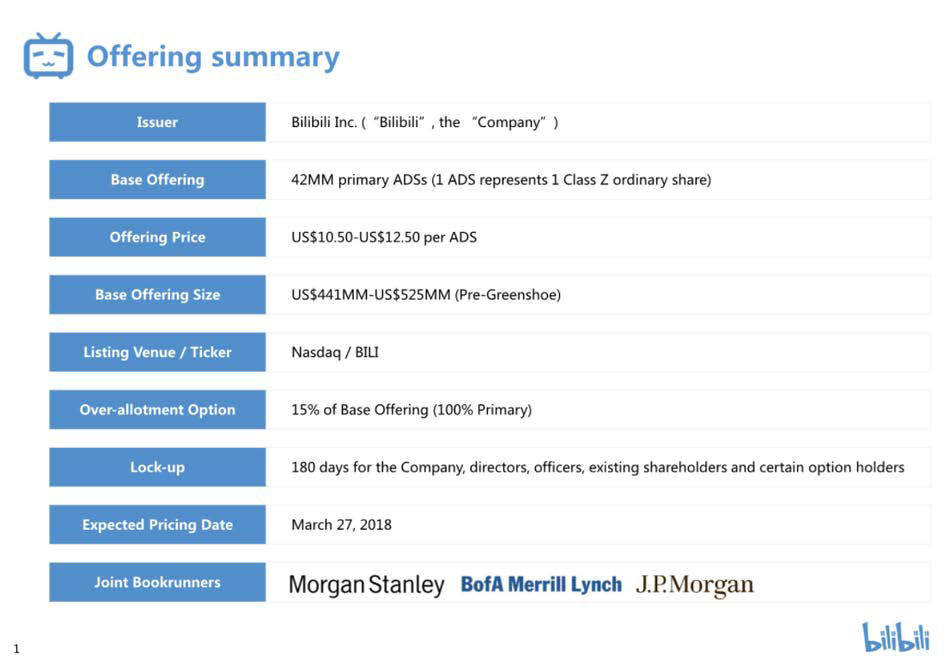Click the Bilibili TV mascot icon
The width and height of the screenshot is (950, 667).
(48, 56)
